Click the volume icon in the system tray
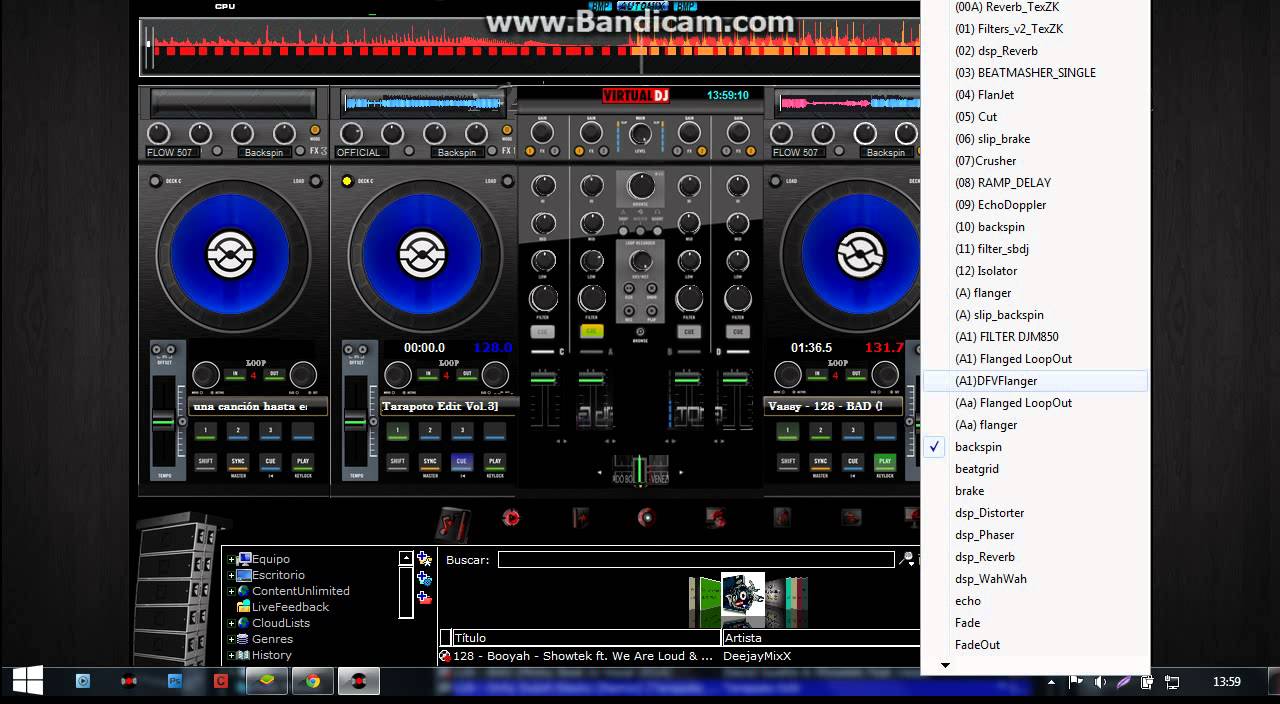Viewport: 1280px width, 704px height. tap(1100, 682)
